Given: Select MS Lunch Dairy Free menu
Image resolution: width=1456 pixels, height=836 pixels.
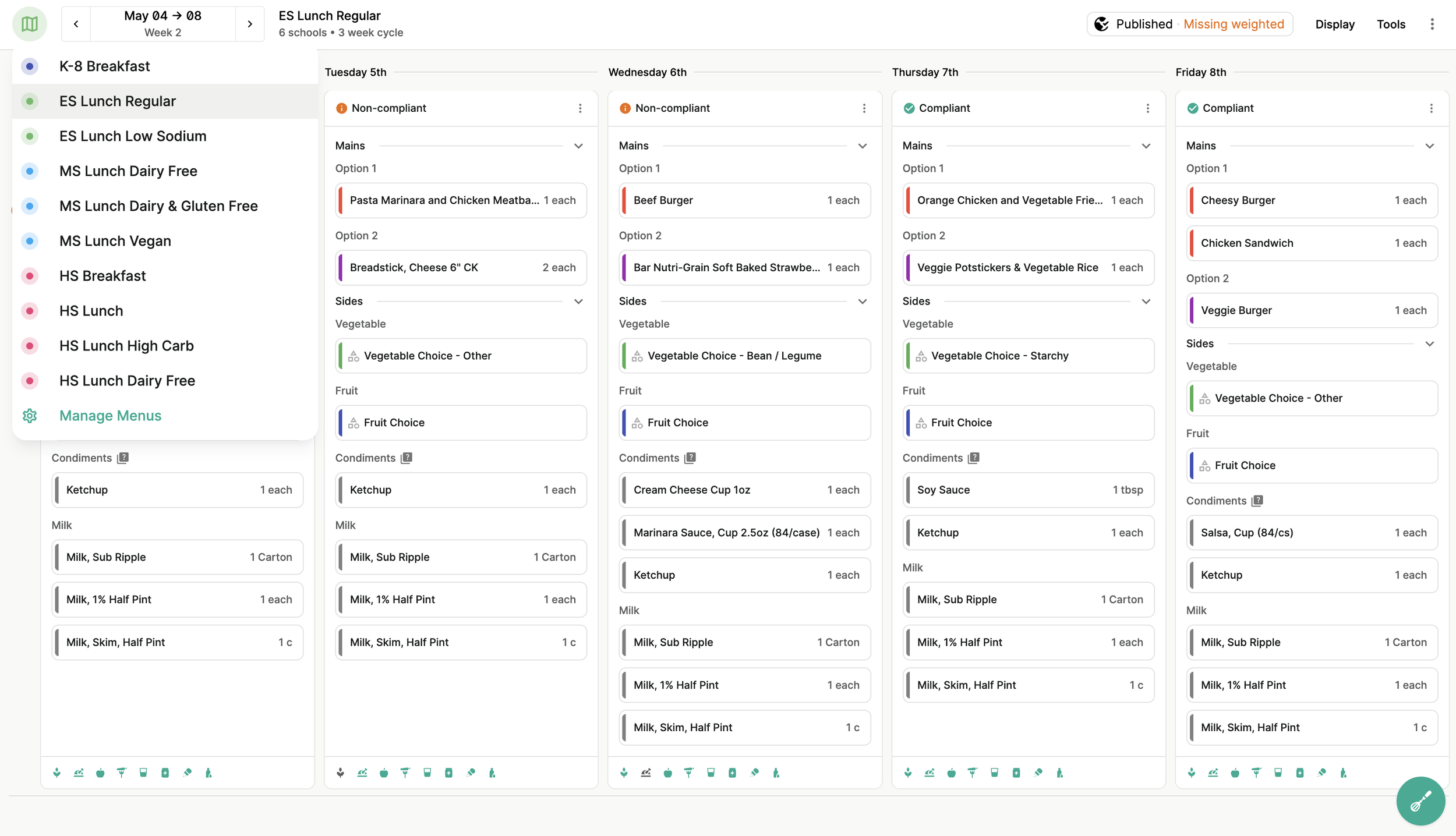Looking at the screenshot, I should point(165,171).
